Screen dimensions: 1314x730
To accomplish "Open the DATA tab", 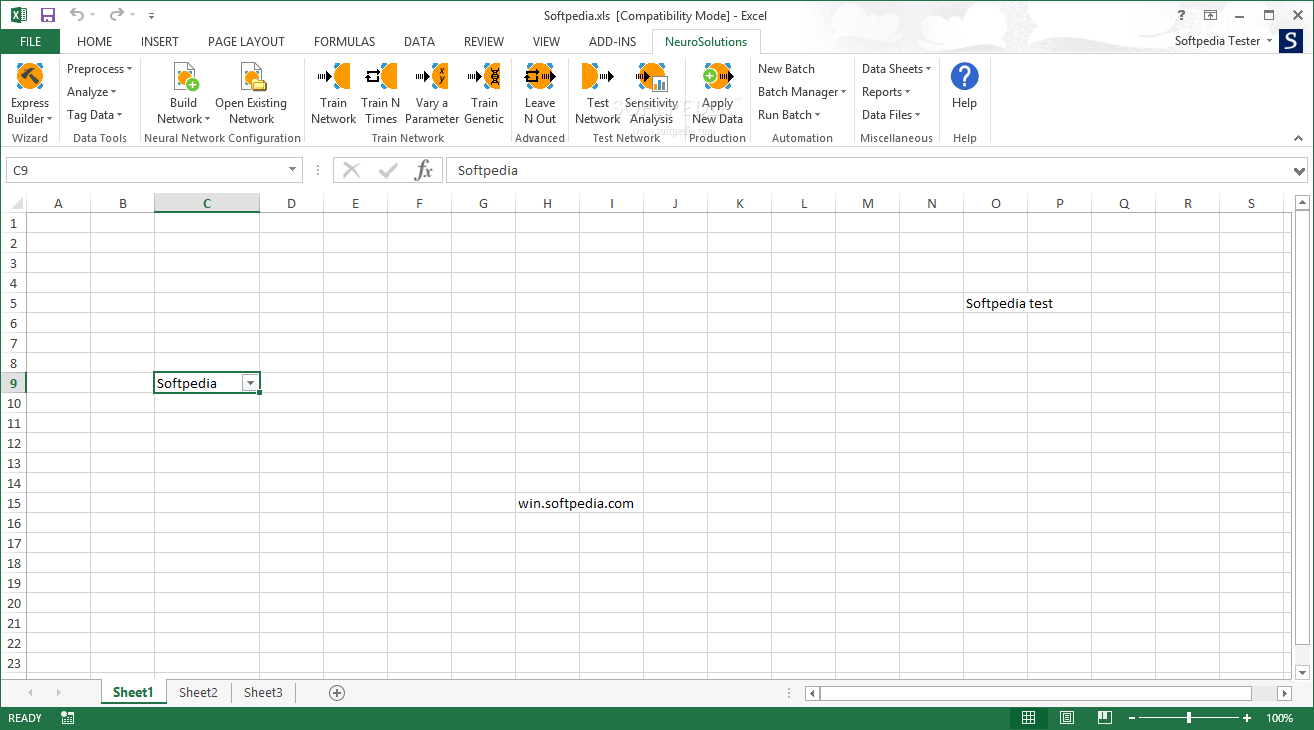I will pos(419,42).
